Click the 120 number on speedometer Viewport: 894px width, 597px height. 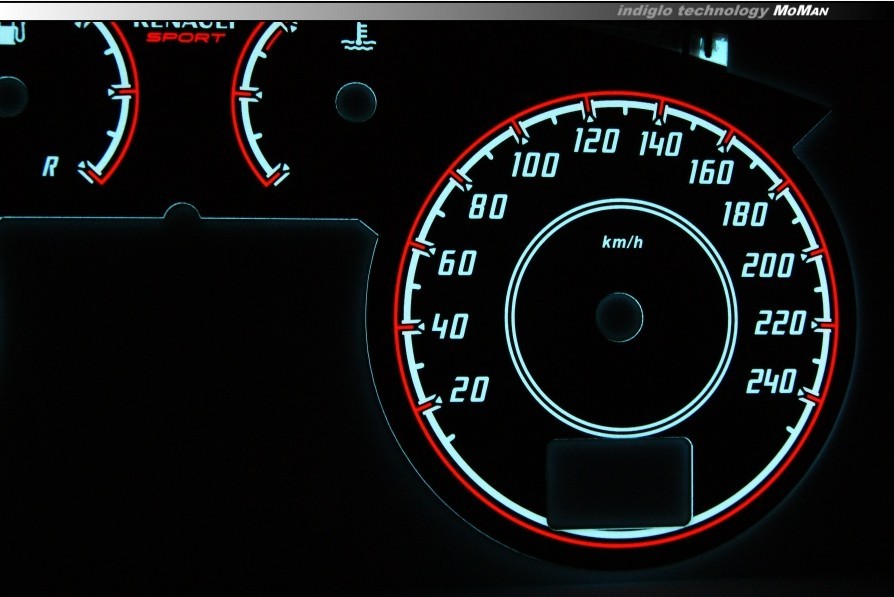pos(596,142)
